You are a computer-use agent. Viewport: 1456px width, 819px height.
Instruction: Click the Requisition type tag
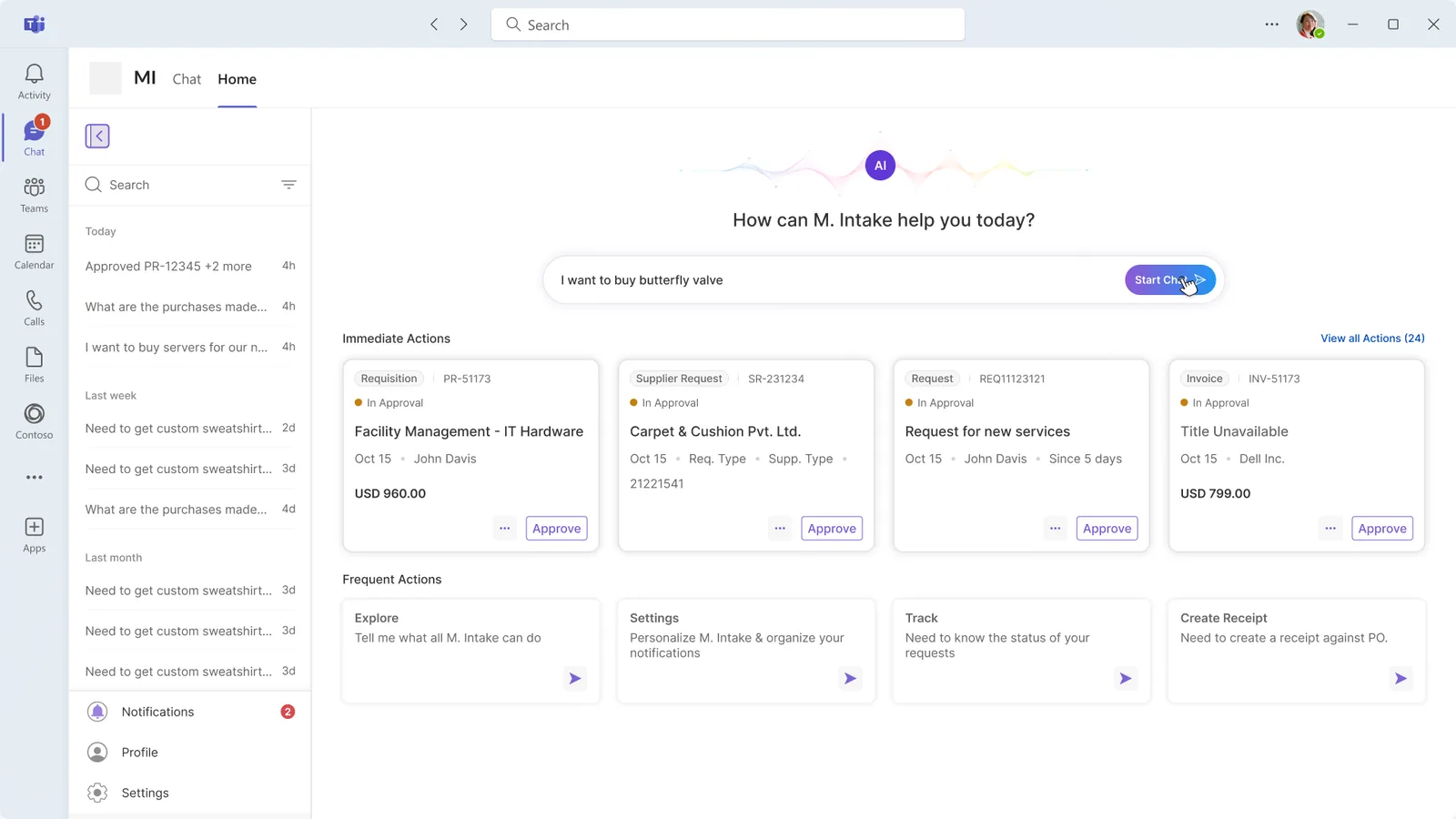[x=389, y=379]
